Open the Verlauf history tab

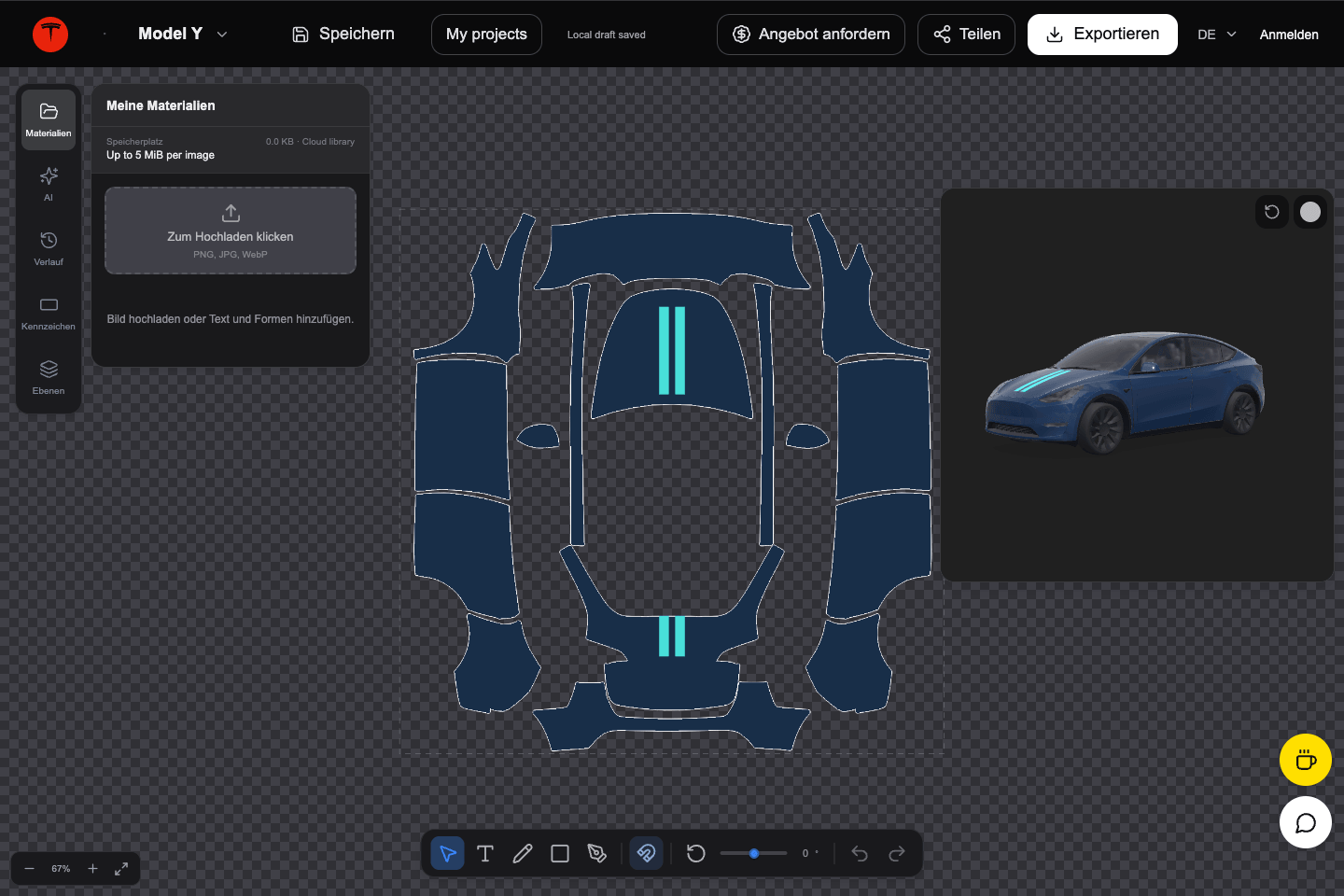(49, 248)
